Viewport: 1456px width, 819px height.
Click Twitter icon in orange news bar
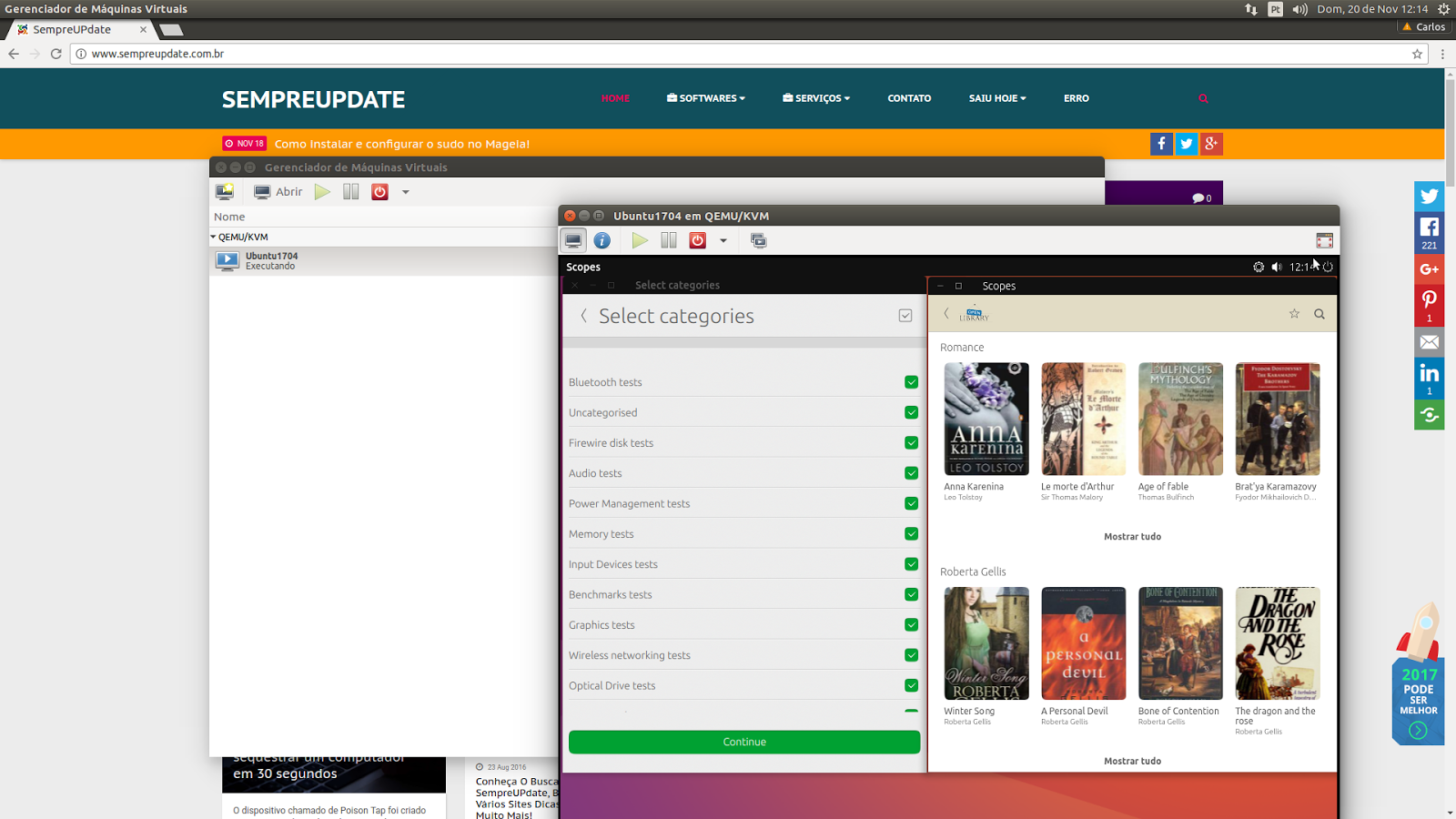1187,144
